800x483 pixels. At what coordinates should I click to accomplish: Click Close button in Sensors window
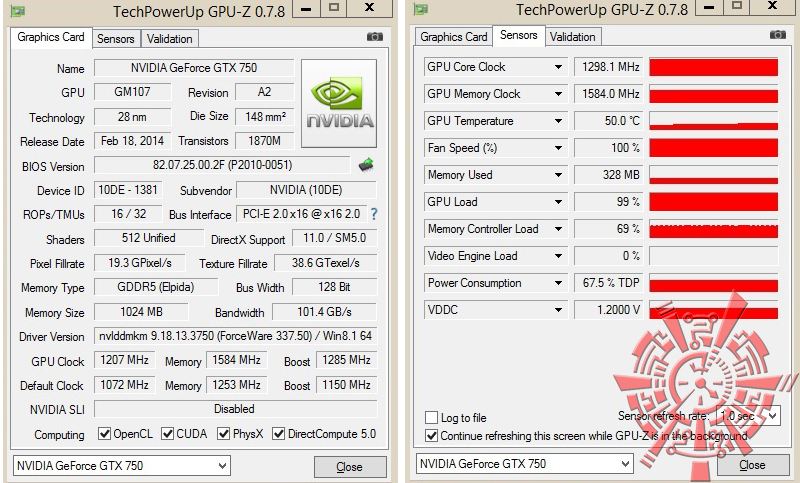pos(752,465)
